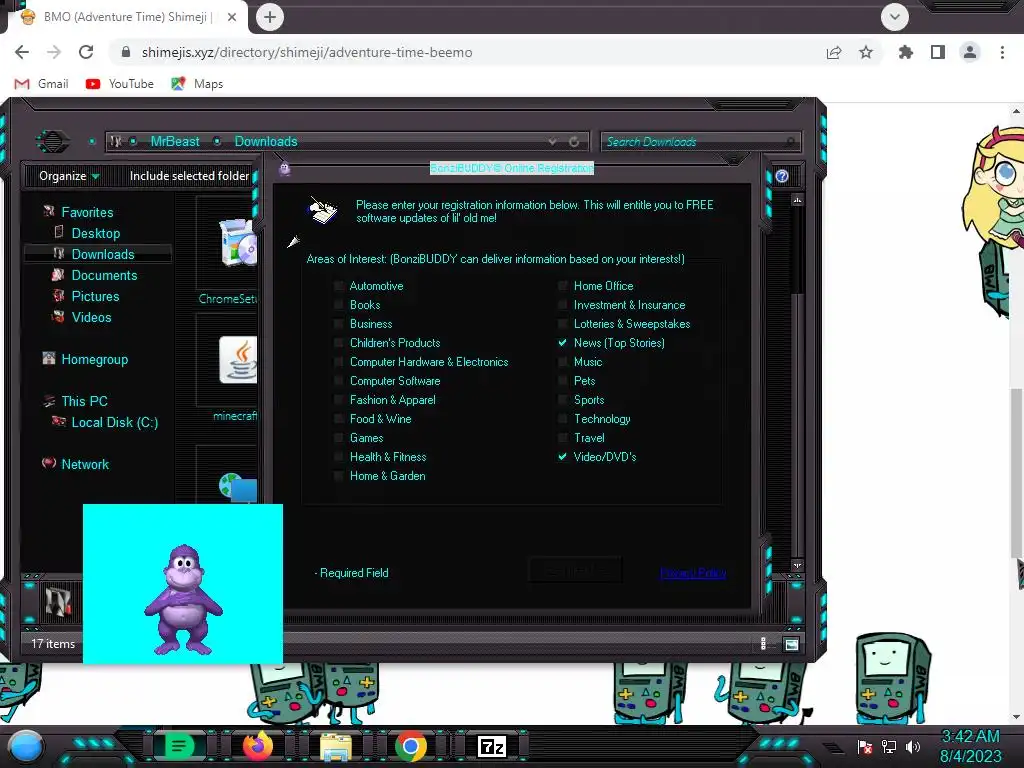This screenshot has height=768, width=1024.
Task: Open Chrome's three-dot menu
Action: (x=1002, y=52)
